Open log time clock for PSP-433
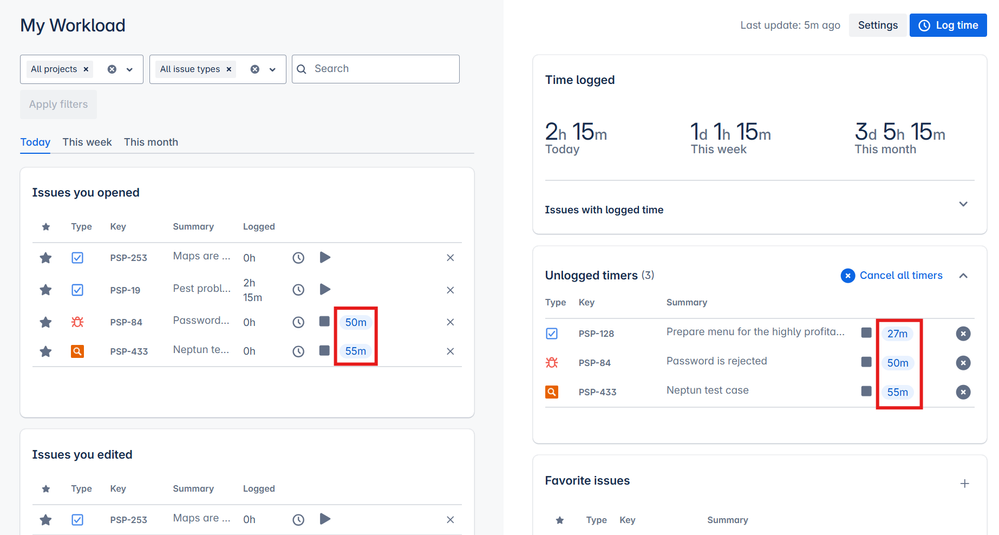Screen dimensions: 999x535 point(298,351)
